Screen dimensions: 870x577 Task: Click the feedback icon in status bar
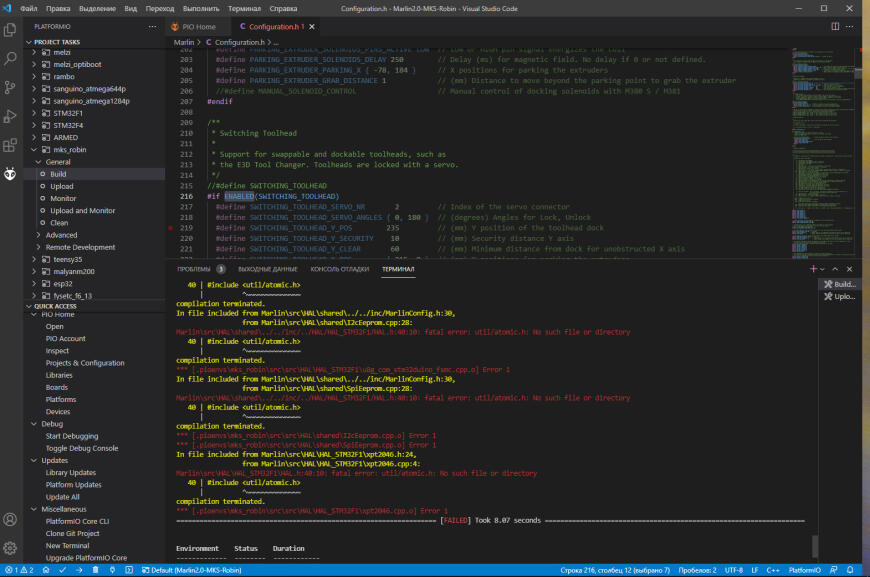[833, 570]
